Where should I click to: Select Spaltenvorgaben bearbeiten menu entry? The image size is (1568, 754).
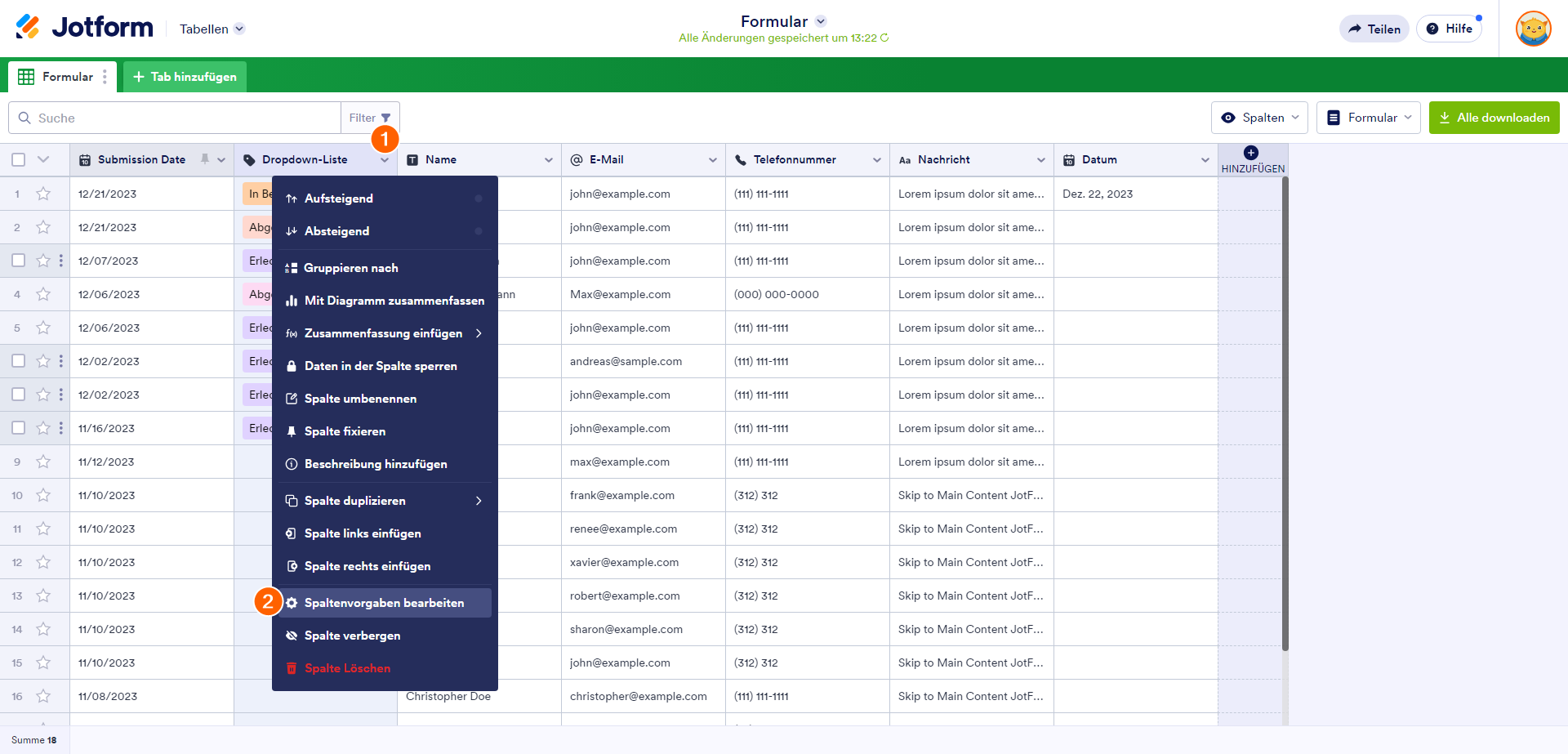pyautogui.click(x=384, y=603)
